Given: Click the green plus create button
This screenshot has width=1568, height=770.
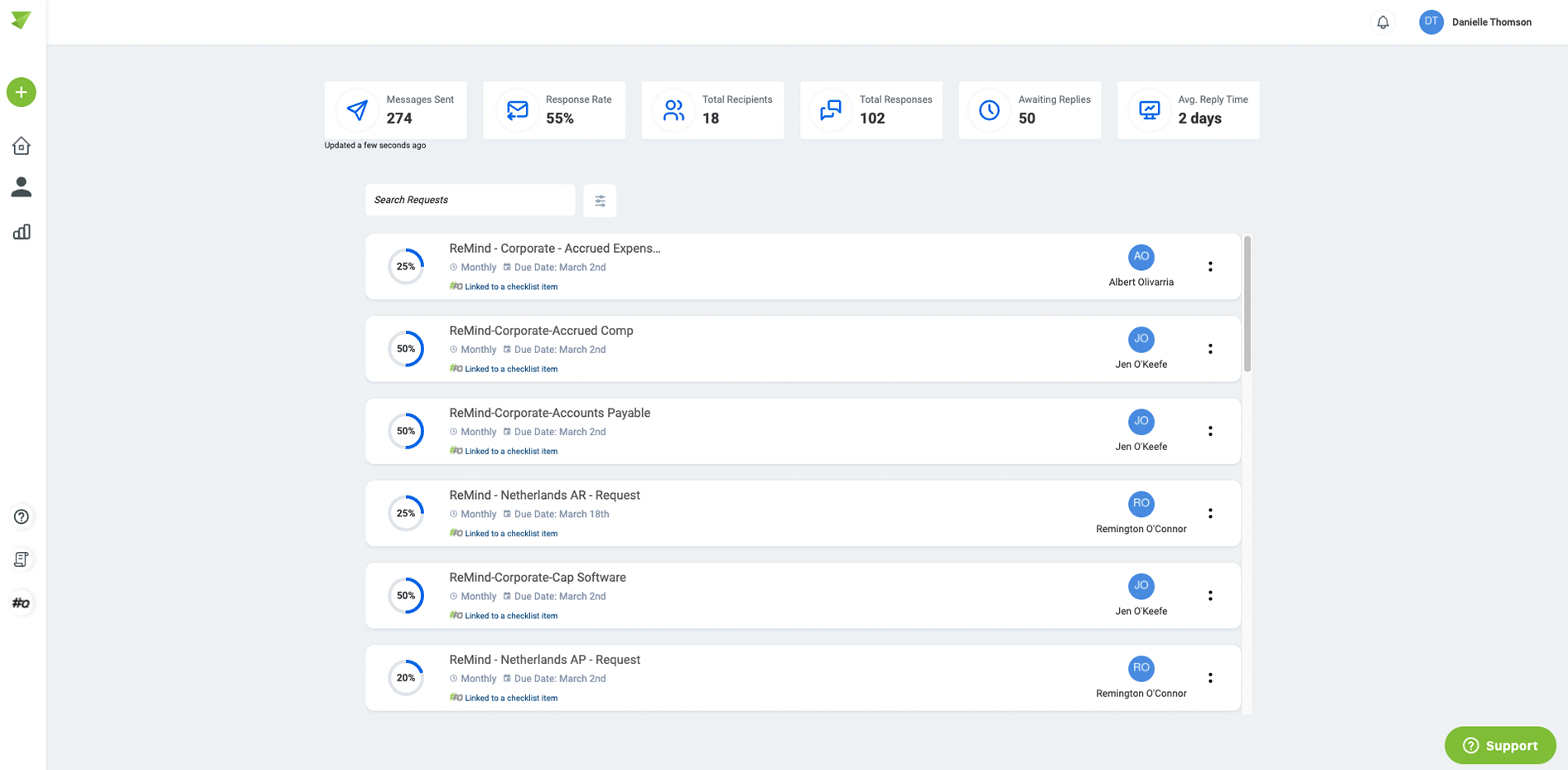Looking at the screenshot, I should coord(22,92).
